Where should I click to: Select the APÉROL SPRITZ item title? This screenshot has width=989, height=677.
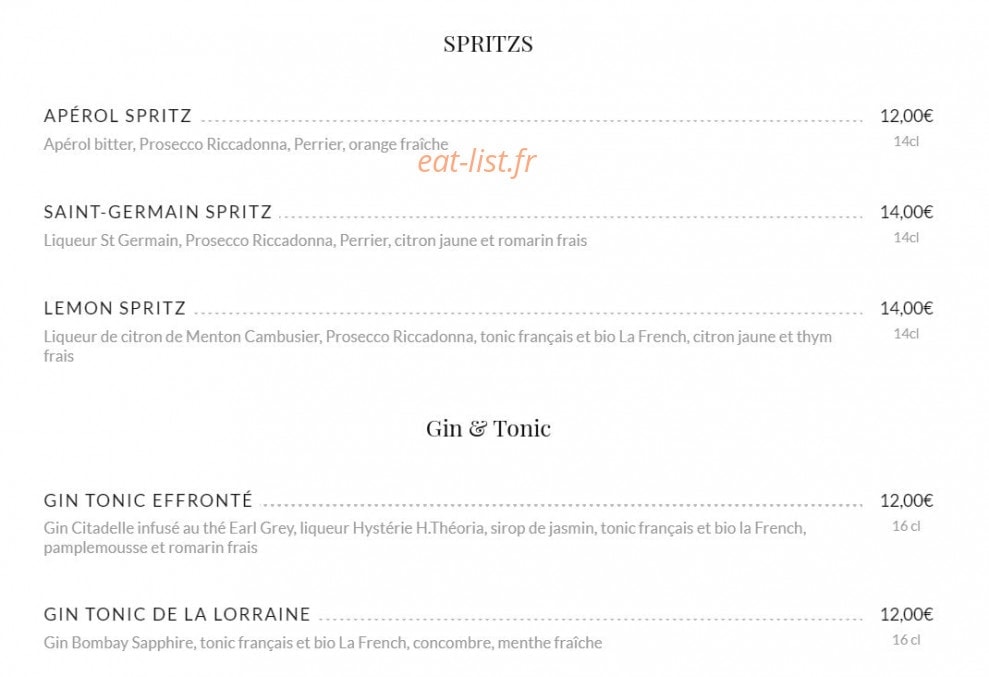pyautogui.click(x=117, y=115)
